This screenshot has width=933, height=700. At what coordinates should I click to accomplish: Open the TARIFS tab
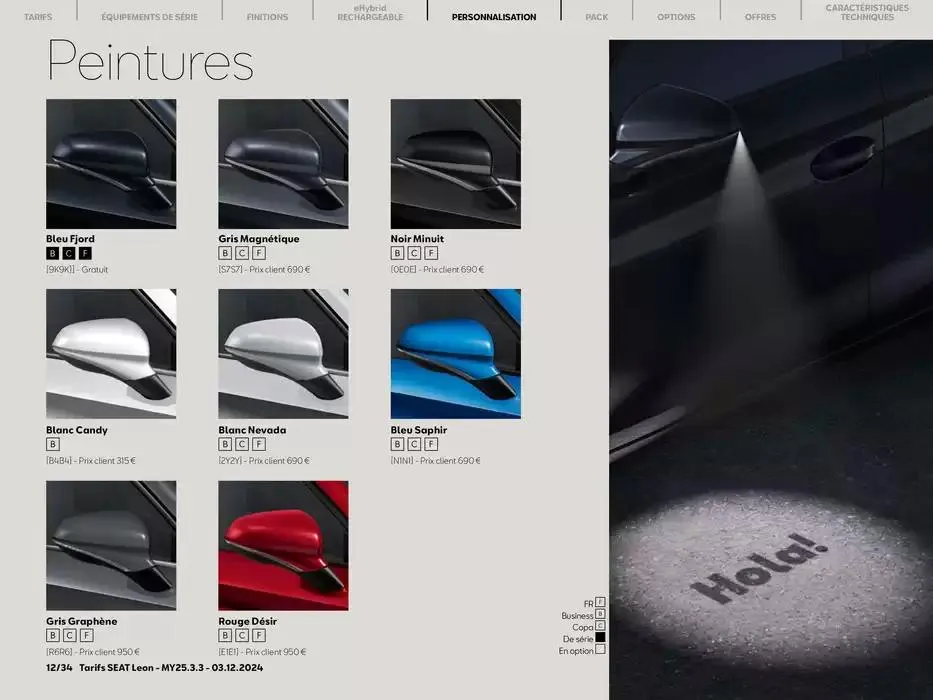click(38, 17)
